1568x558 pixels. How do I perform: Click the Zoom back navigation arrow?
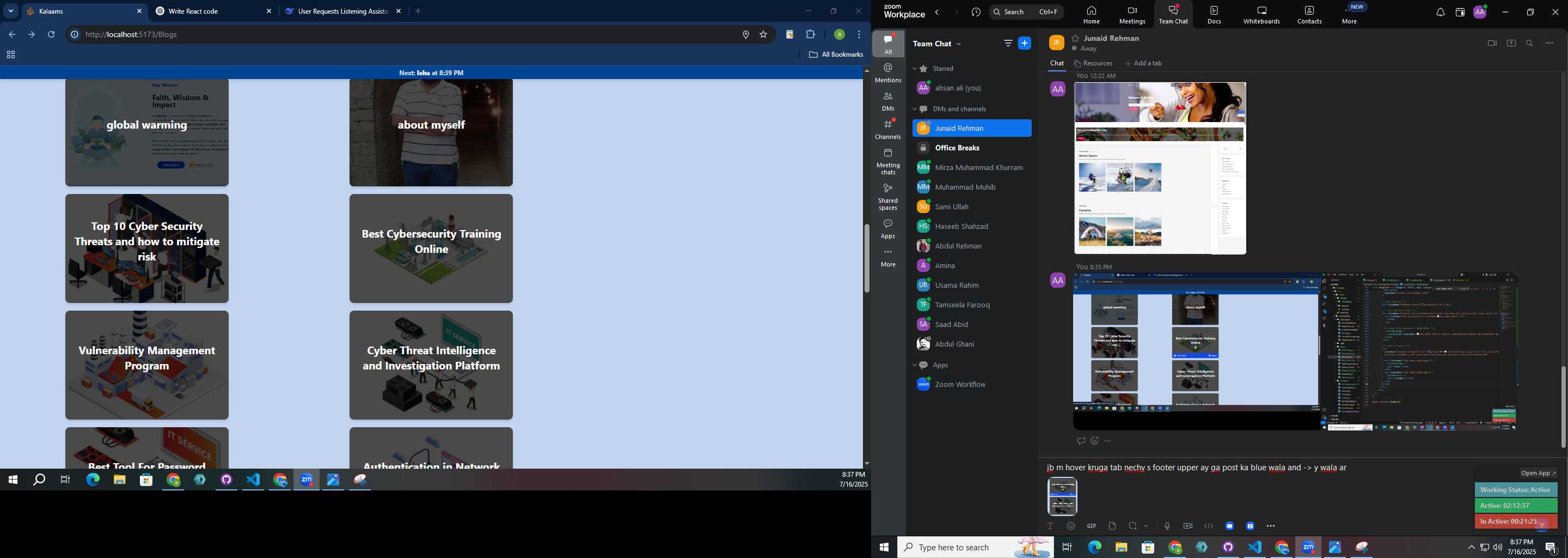938,12
